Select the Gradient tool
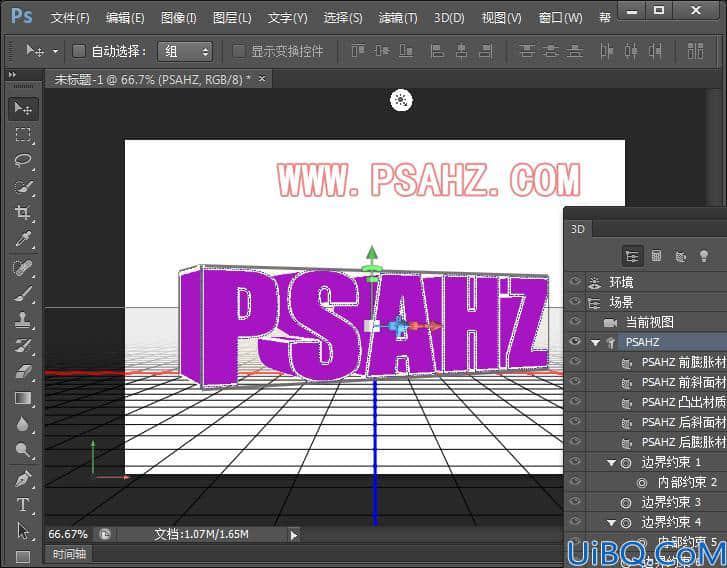 pos(23,398)
